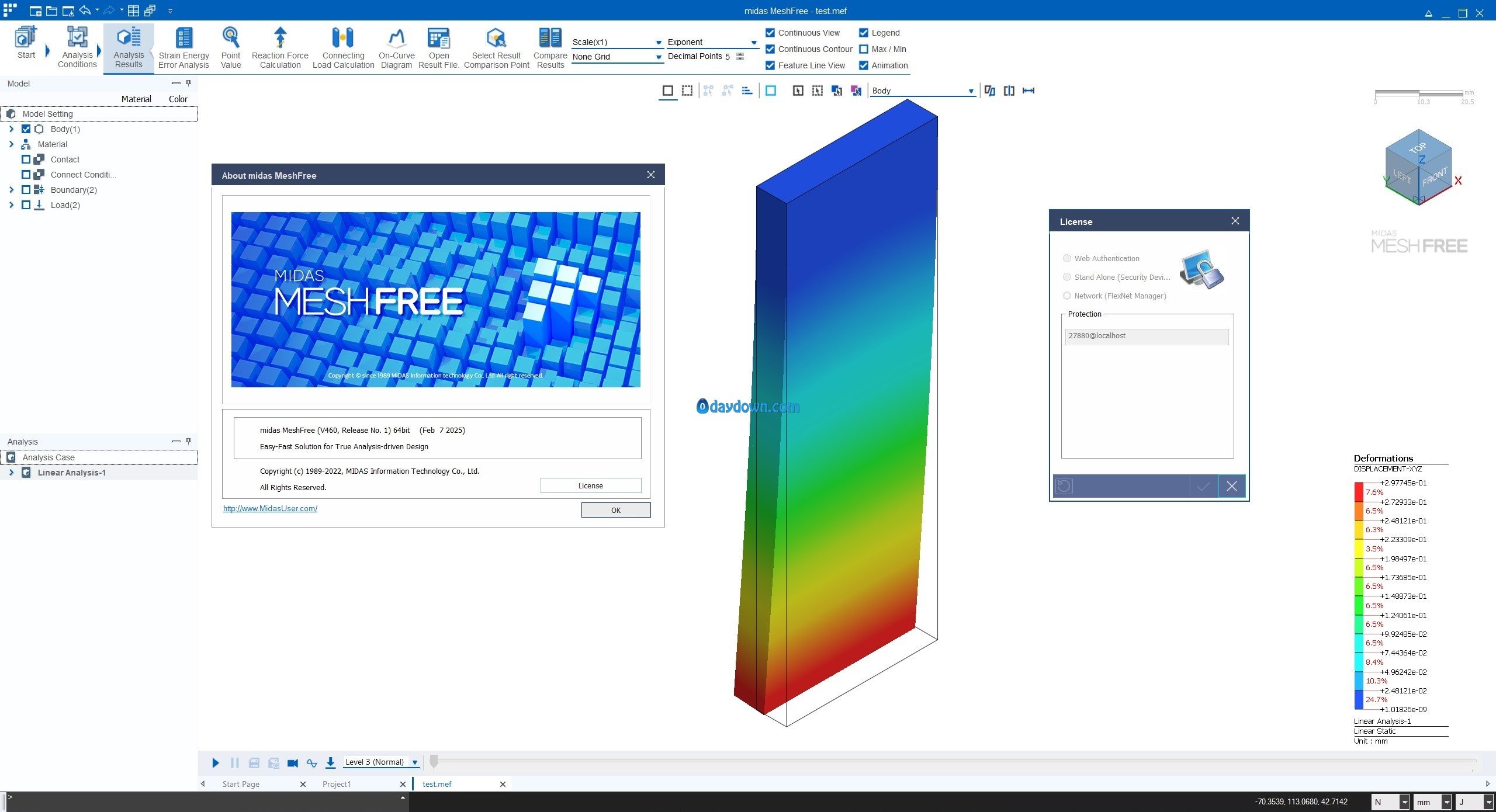Click the animation timeline slider handle
The width and height of the screenshot is (1496, 812).
(x=434, y=761)
